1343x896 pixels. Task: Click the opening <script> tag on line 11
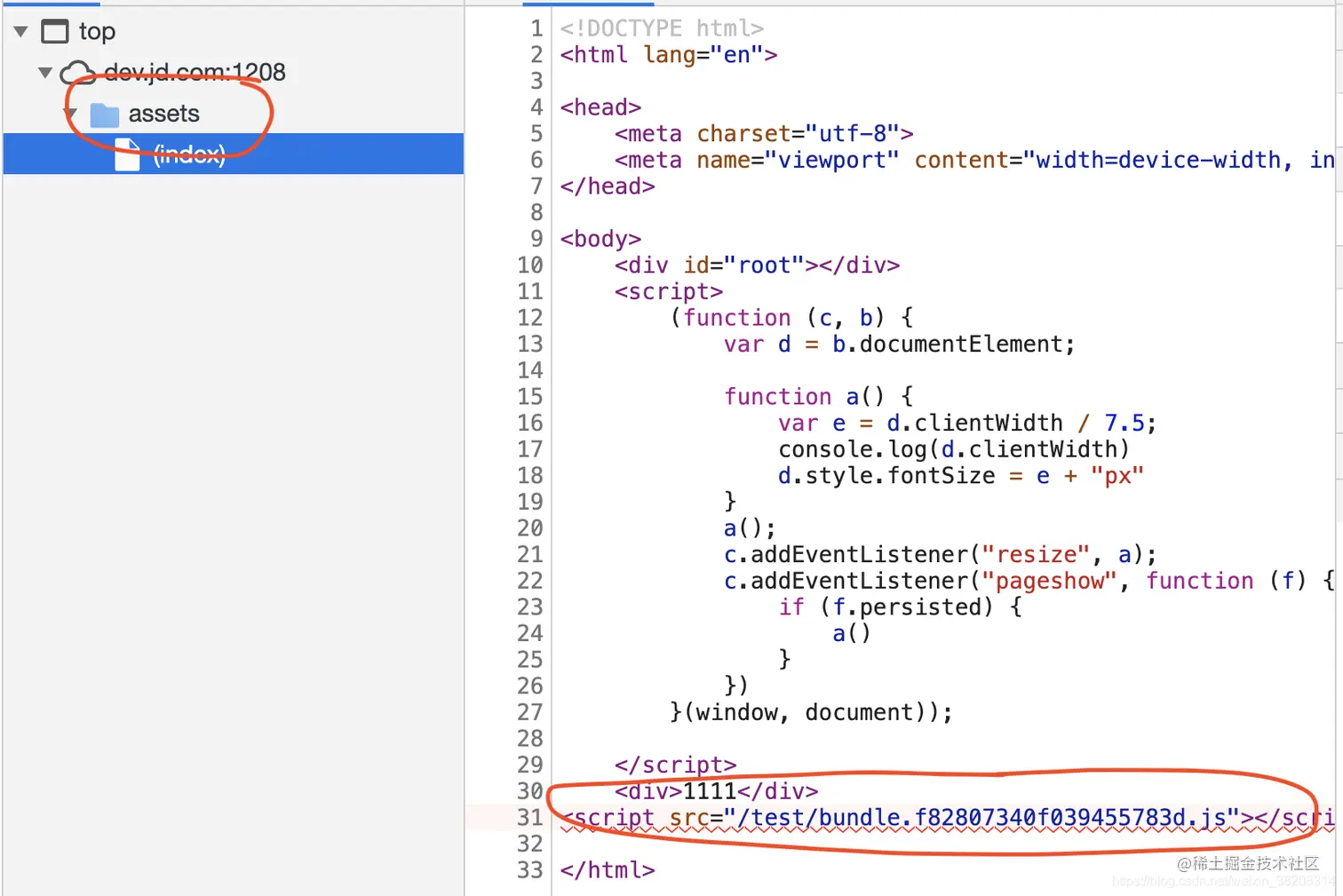(x=669, y=291)
